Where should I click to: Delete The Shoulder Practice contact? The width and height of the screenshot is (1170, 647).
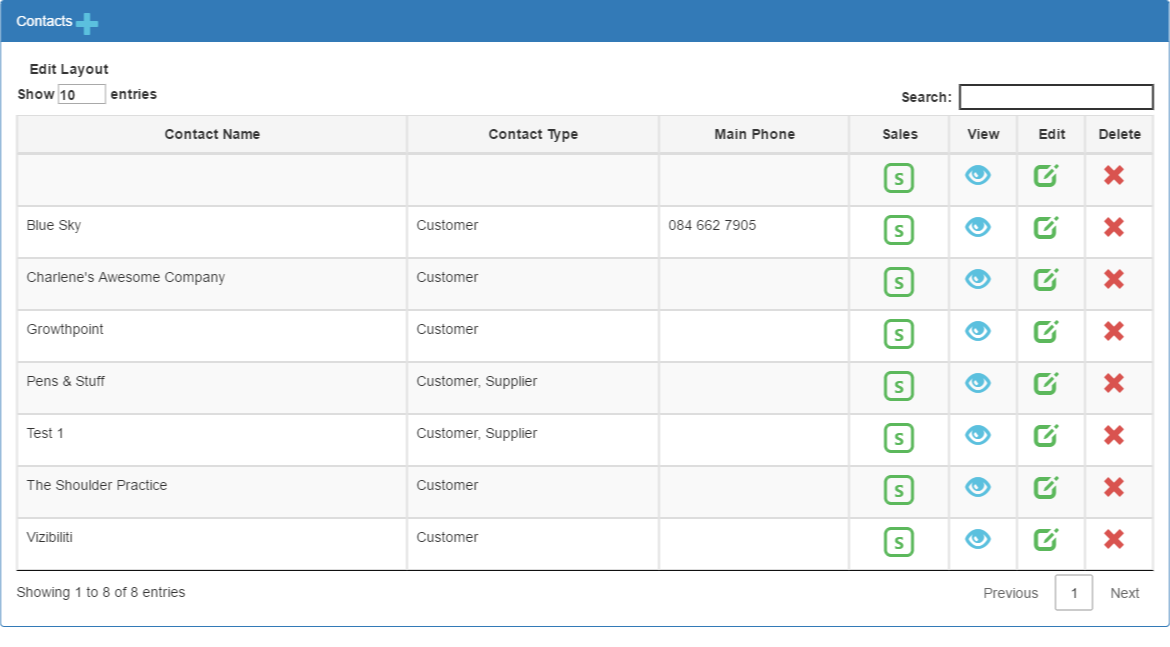1114,487
